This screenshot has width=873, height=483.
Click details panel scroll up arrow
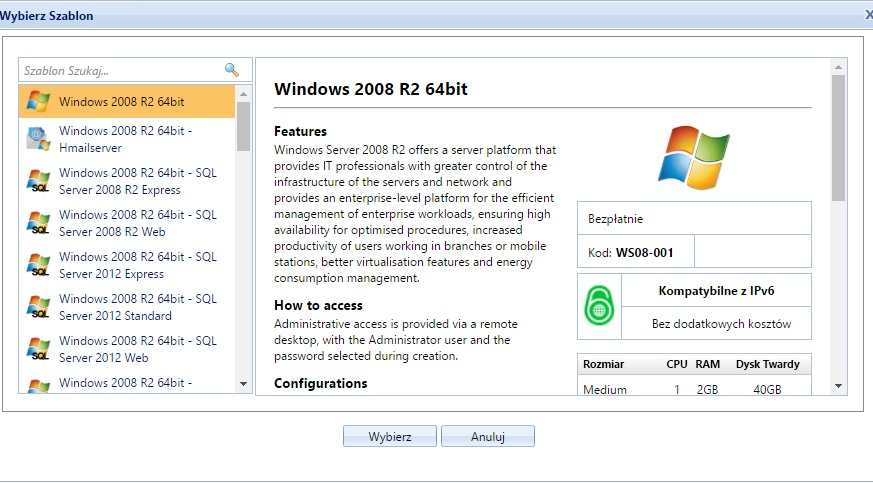838,67
